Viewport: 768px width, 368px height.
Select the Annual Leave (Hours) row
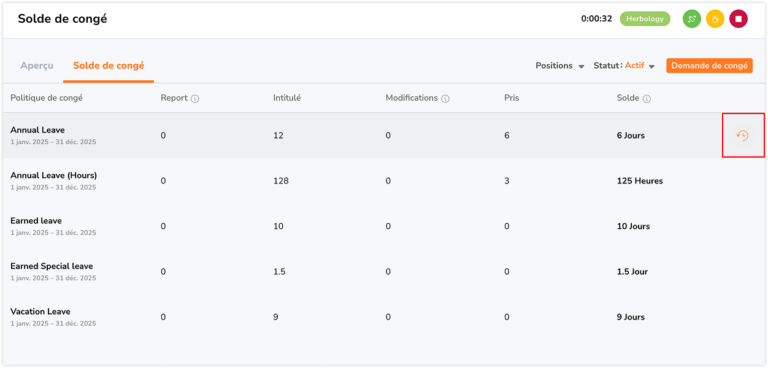384,181
